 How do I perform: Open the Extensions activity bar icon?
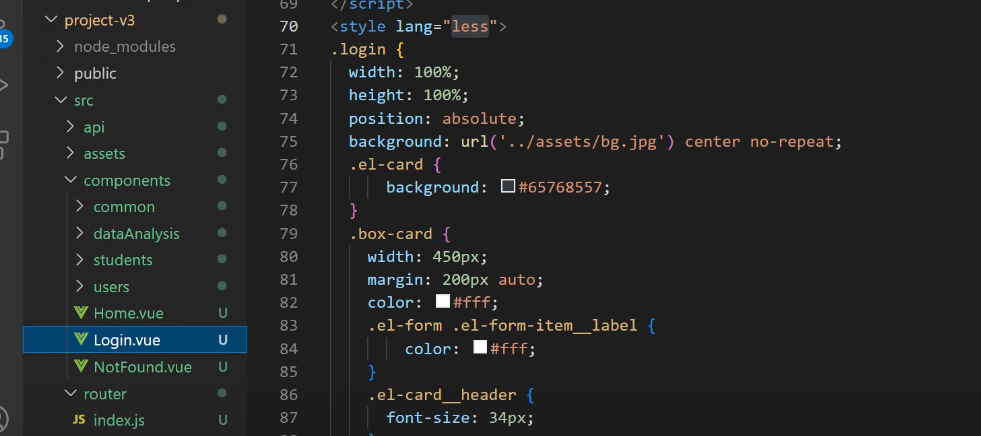point(3,144)
